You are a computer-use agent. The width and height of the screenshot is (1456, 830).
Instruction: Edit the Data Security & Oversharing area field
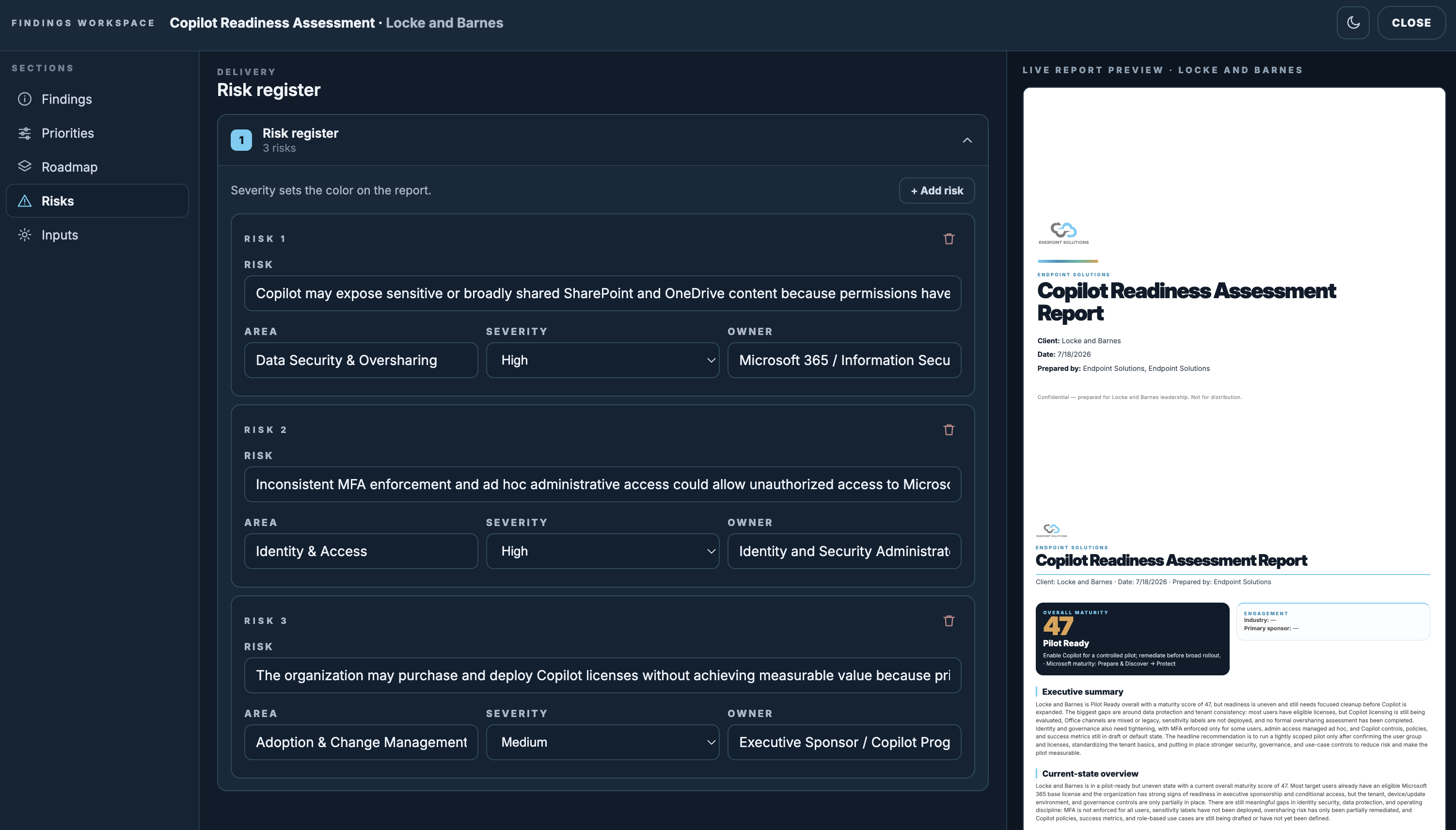coord(361,360)
